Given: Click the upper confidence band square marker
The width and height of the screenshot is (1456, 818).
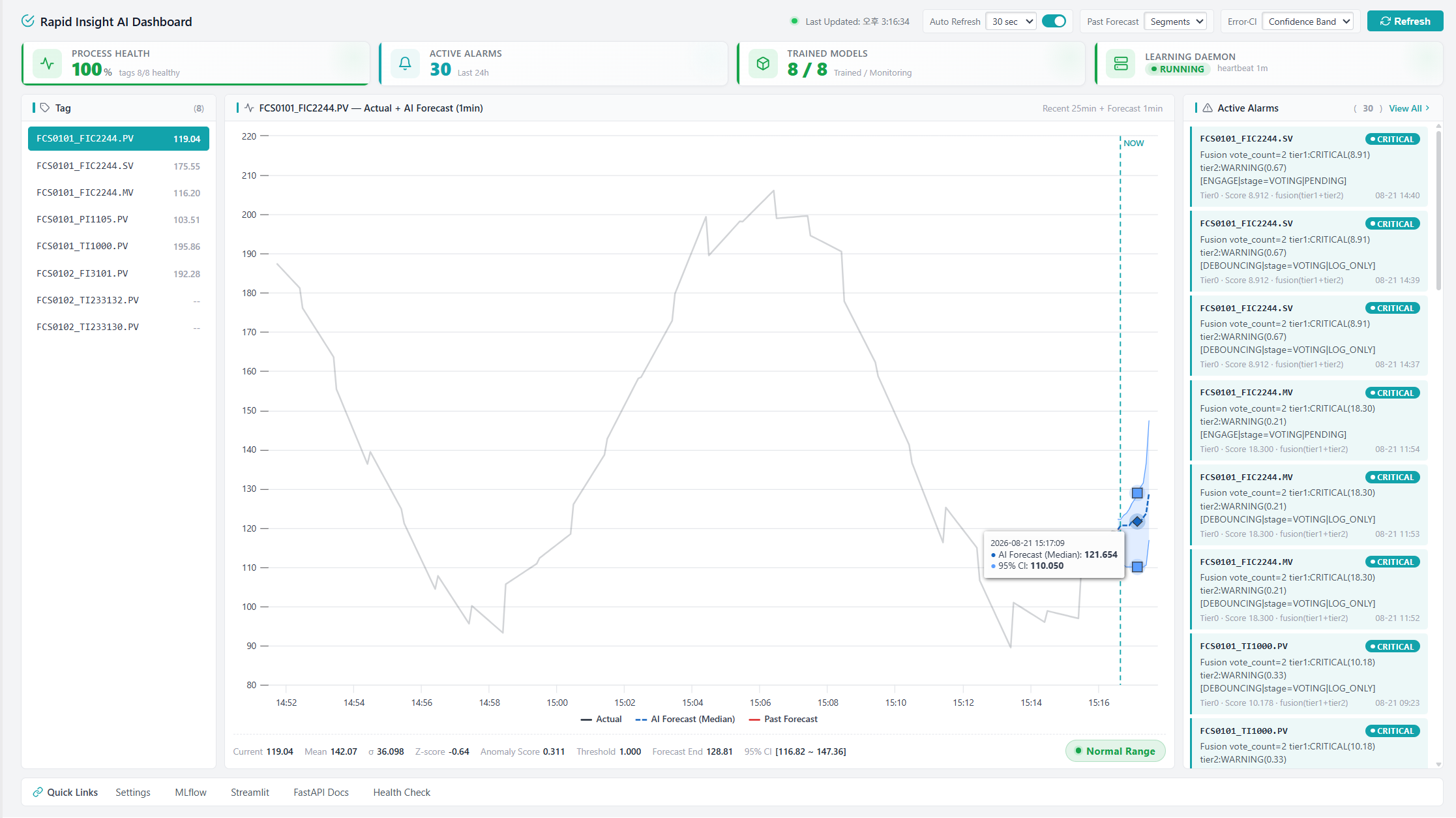Looking at the screenshot, I should click(1137, 493).
